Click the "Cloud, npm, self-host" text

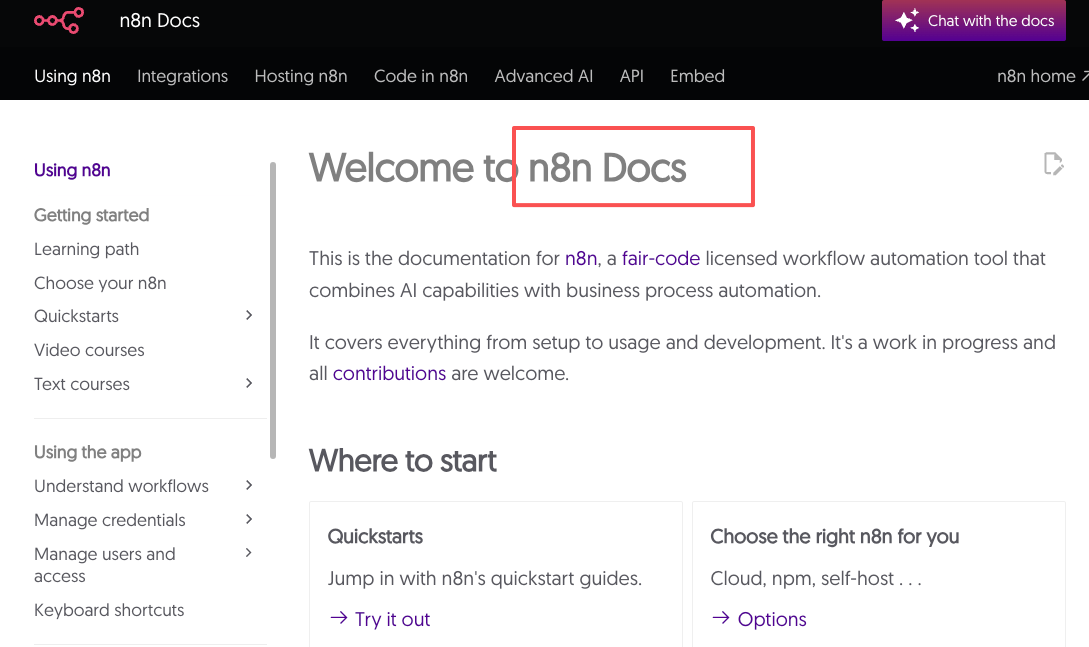pyautogui.click(x=802, y=578)
